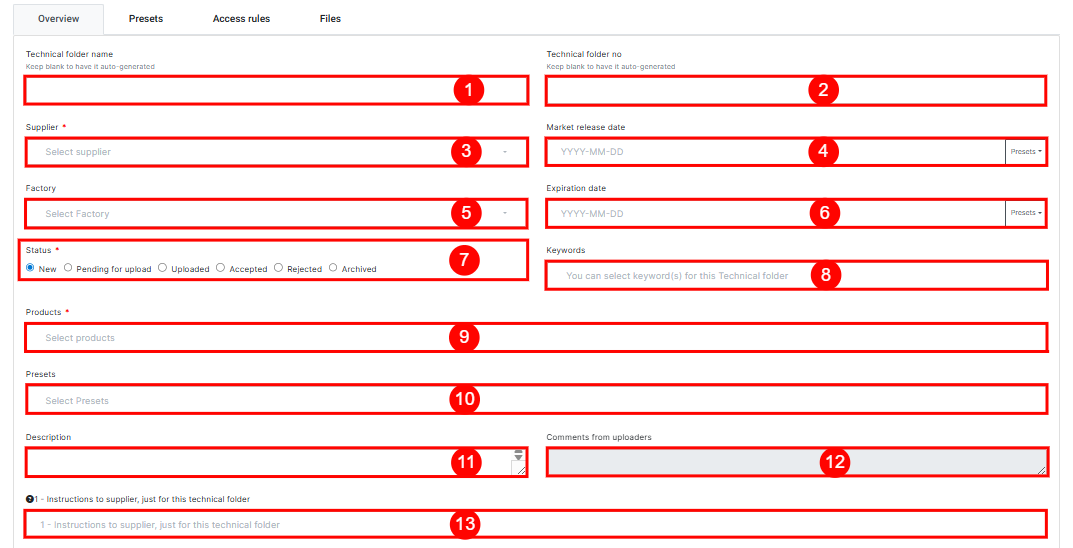Mark status as Rejected

click(279, 268)
